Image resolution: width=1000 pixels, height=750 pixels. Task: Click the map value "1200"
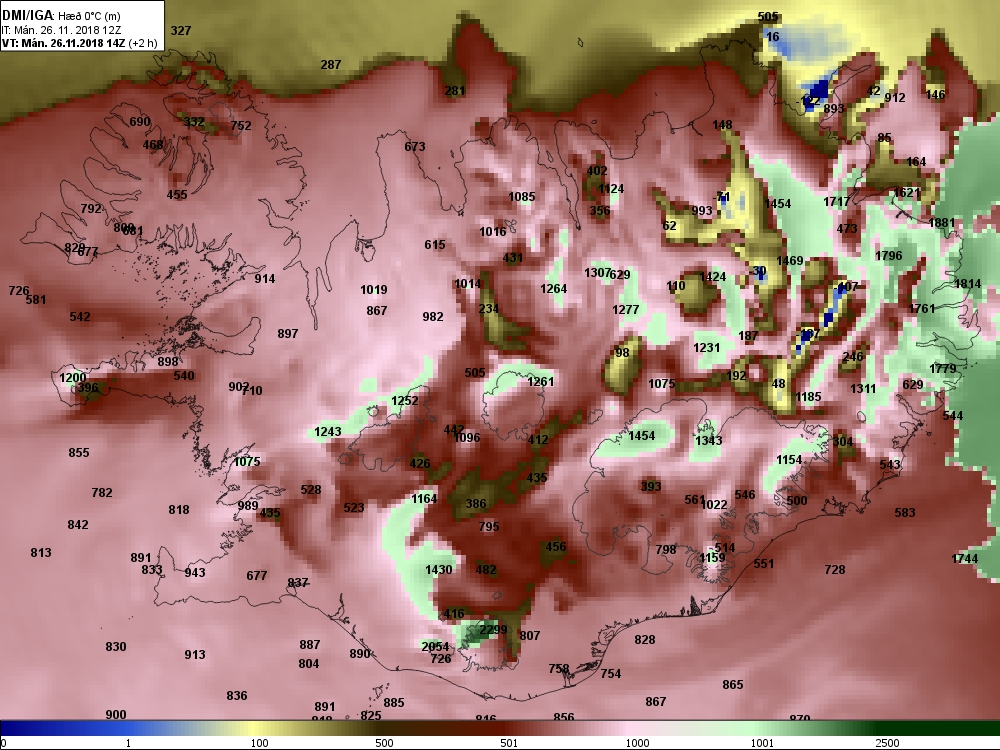pos(73,378)
